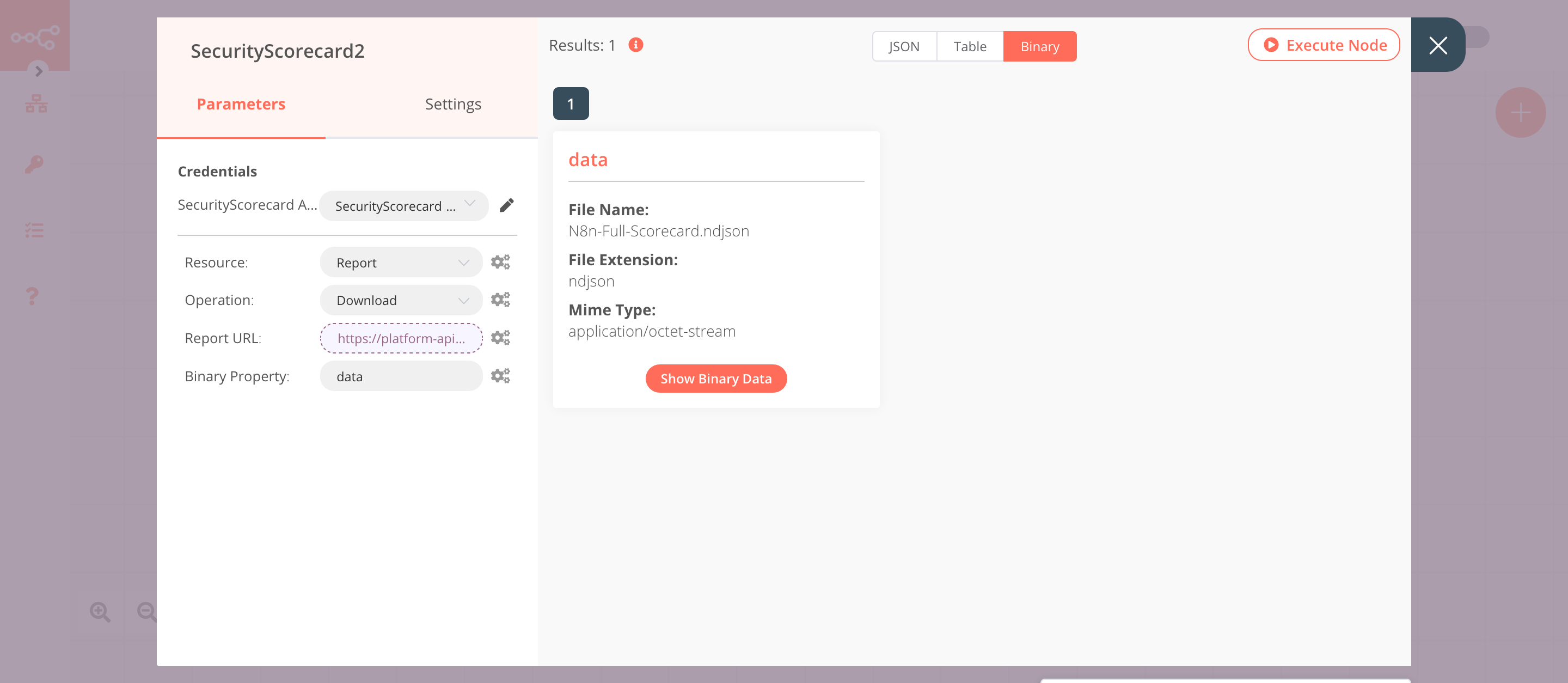
Task: Click the question mark Help icon
Action: [32, 296]
